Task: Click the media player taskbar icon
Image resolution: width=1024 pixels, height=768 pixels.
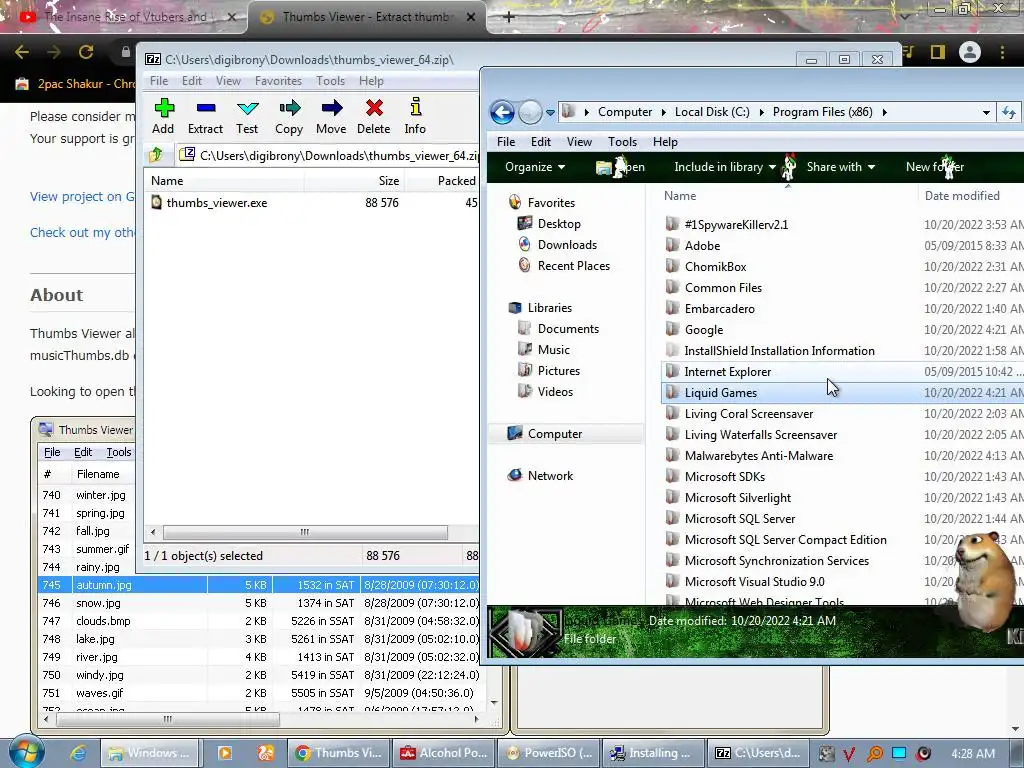Action: pos(225,753)
